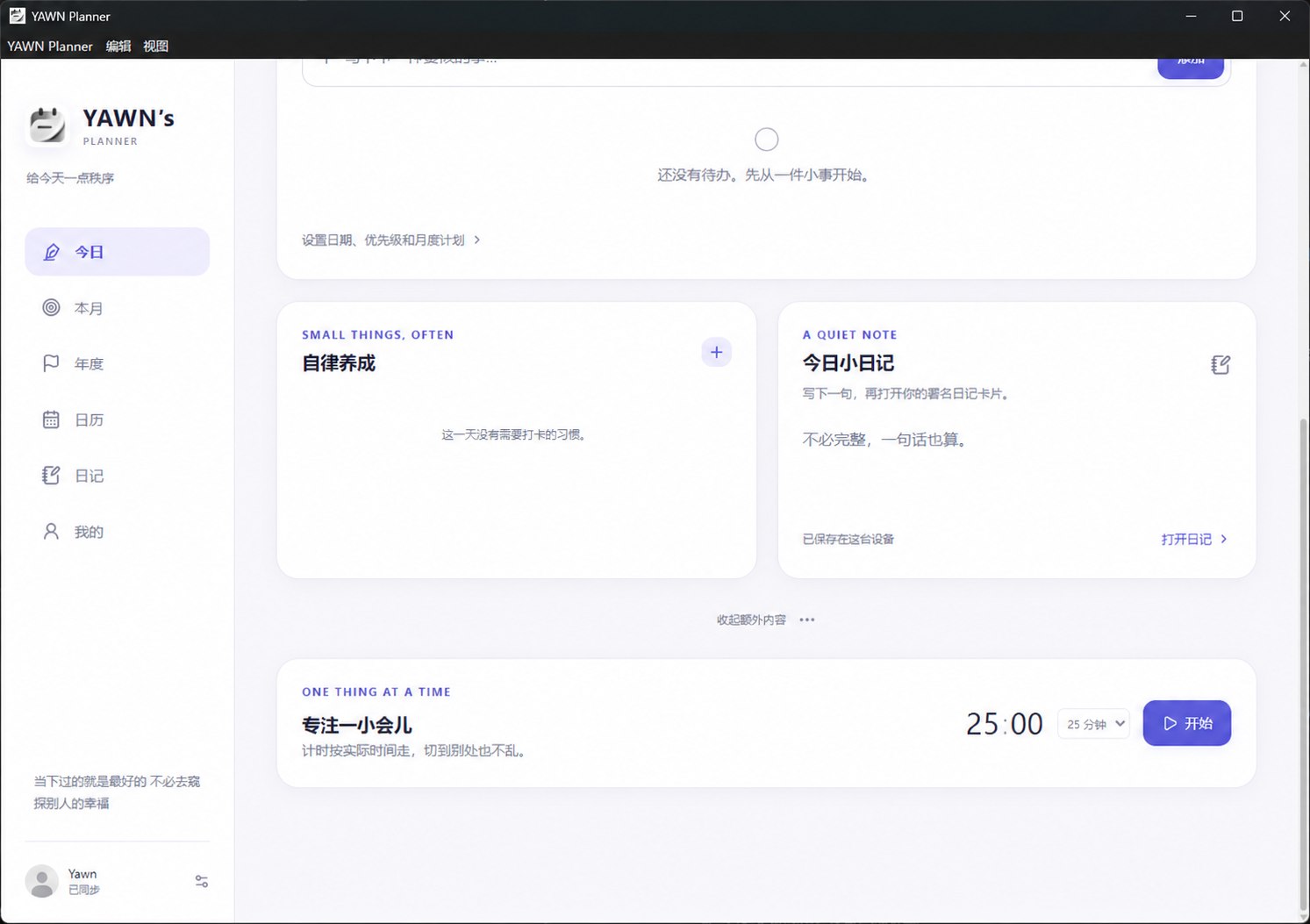
Task: Follow the 打开日记 link
Action: tap(1194, 539)
